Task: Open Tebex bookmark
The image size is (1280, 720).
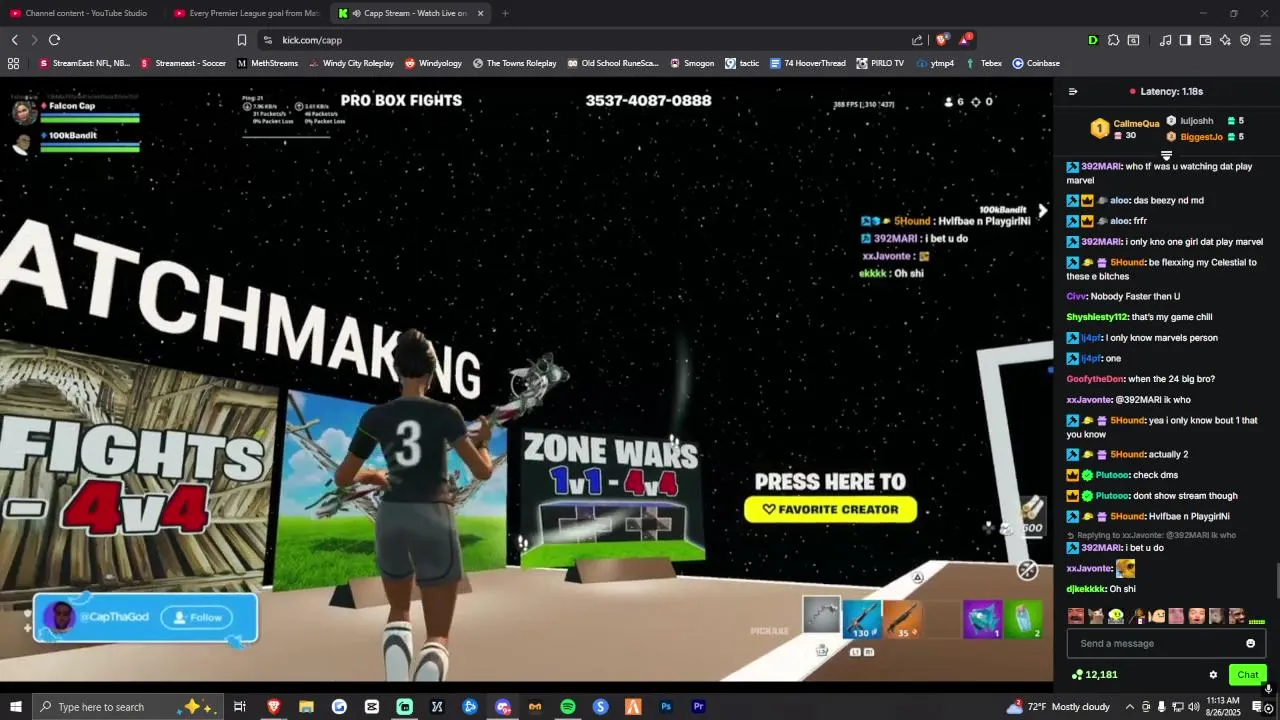Action: (x=983, y=63)
